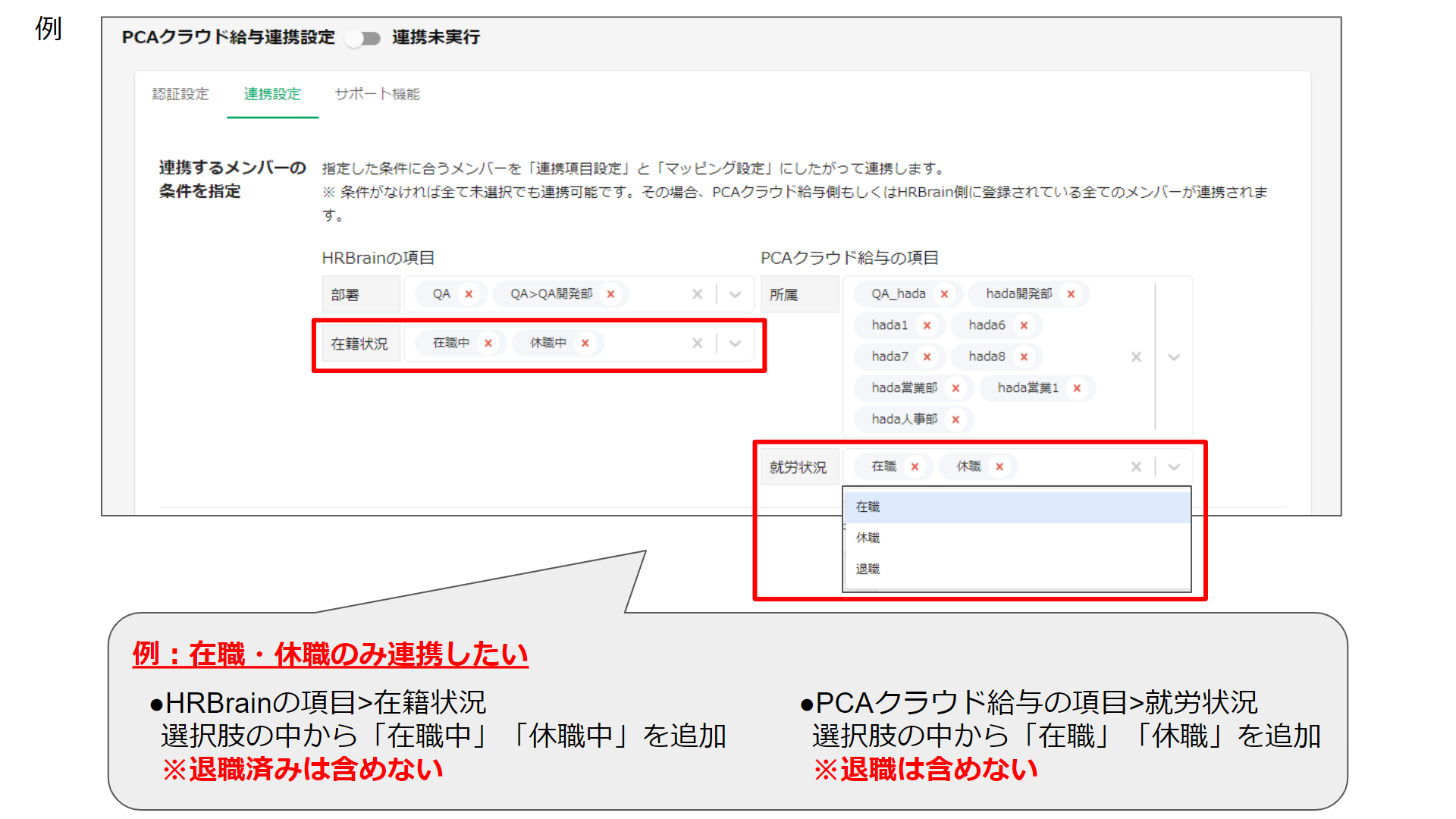Click the HRBrainの項目 heading
Screen dimensions: 1456x819
pos(378,258)
